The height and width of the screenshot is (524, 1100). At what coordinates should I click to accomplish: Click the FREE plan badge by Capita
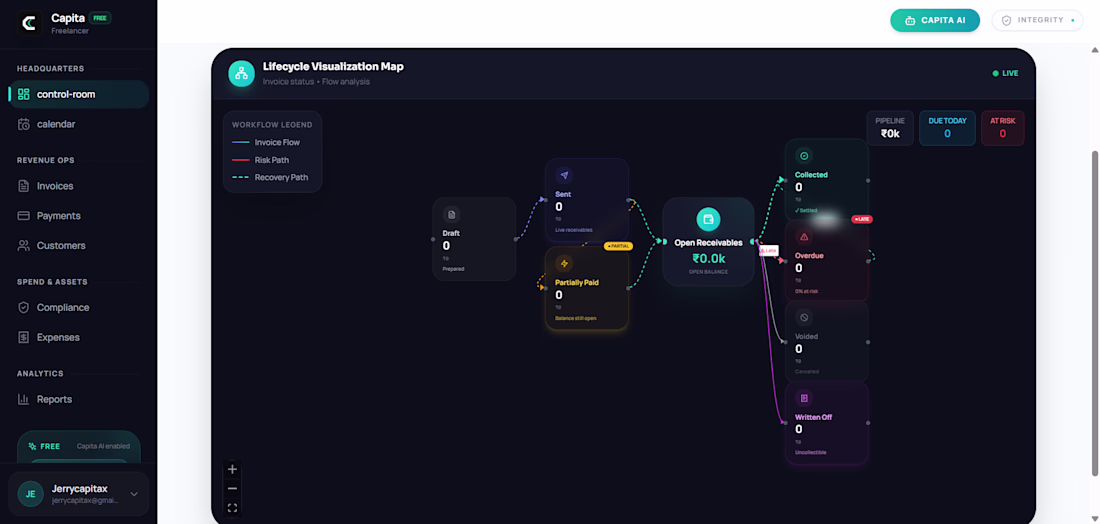point(100,18)
